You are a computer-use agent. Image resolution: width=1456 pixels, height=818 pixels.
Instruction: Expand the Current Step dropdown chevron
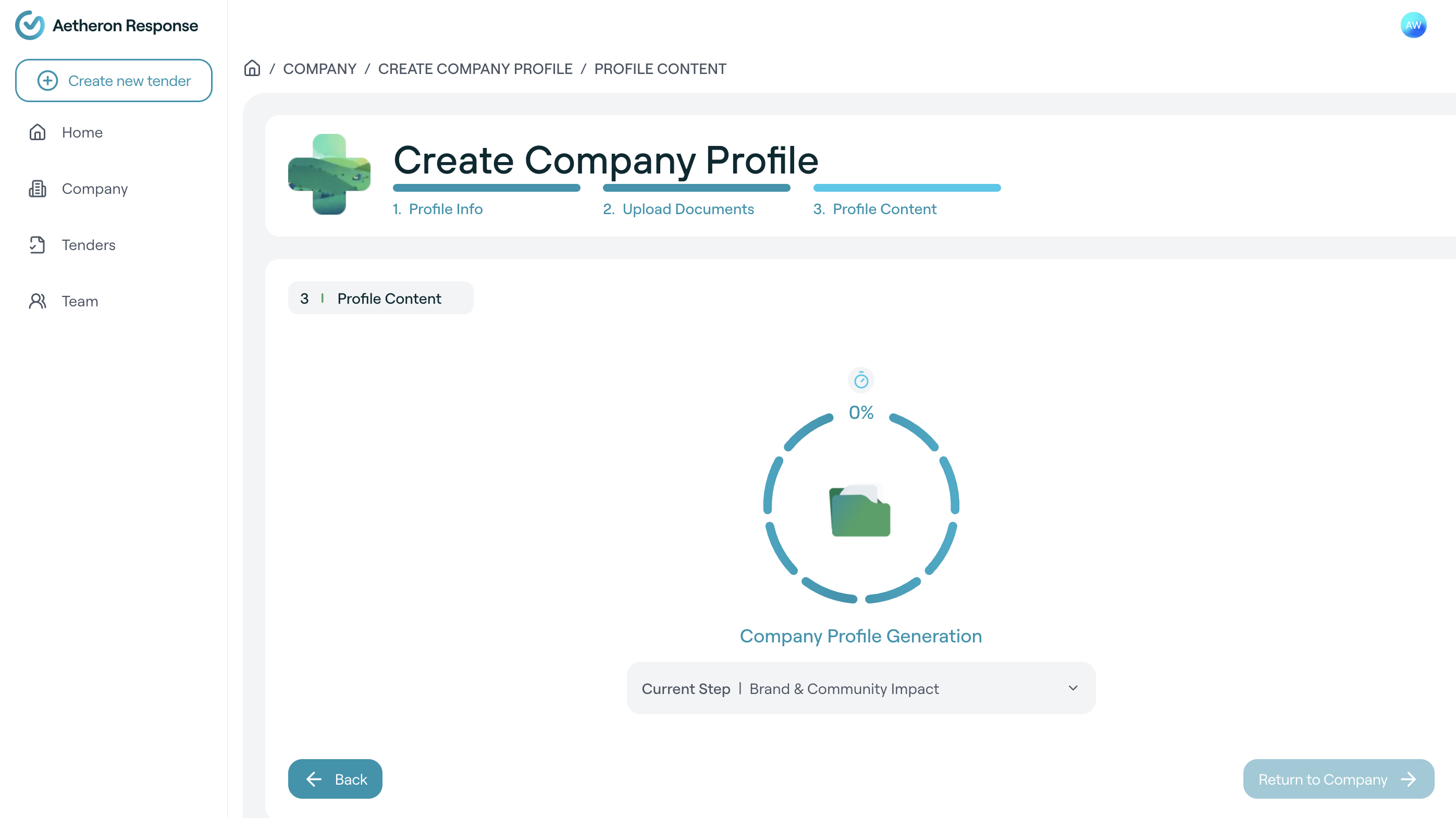[1073, 688]
